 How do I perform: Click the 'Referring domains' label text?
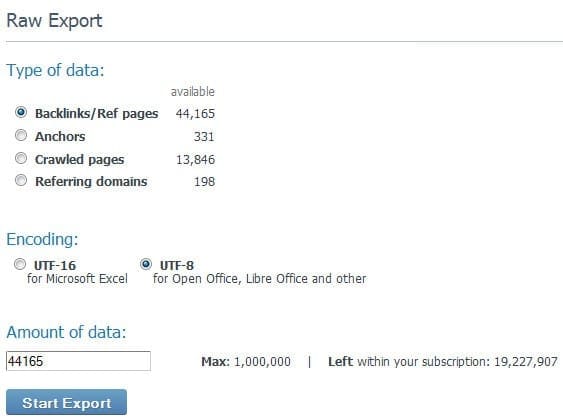pyautogui.click(x=91, y=182)
